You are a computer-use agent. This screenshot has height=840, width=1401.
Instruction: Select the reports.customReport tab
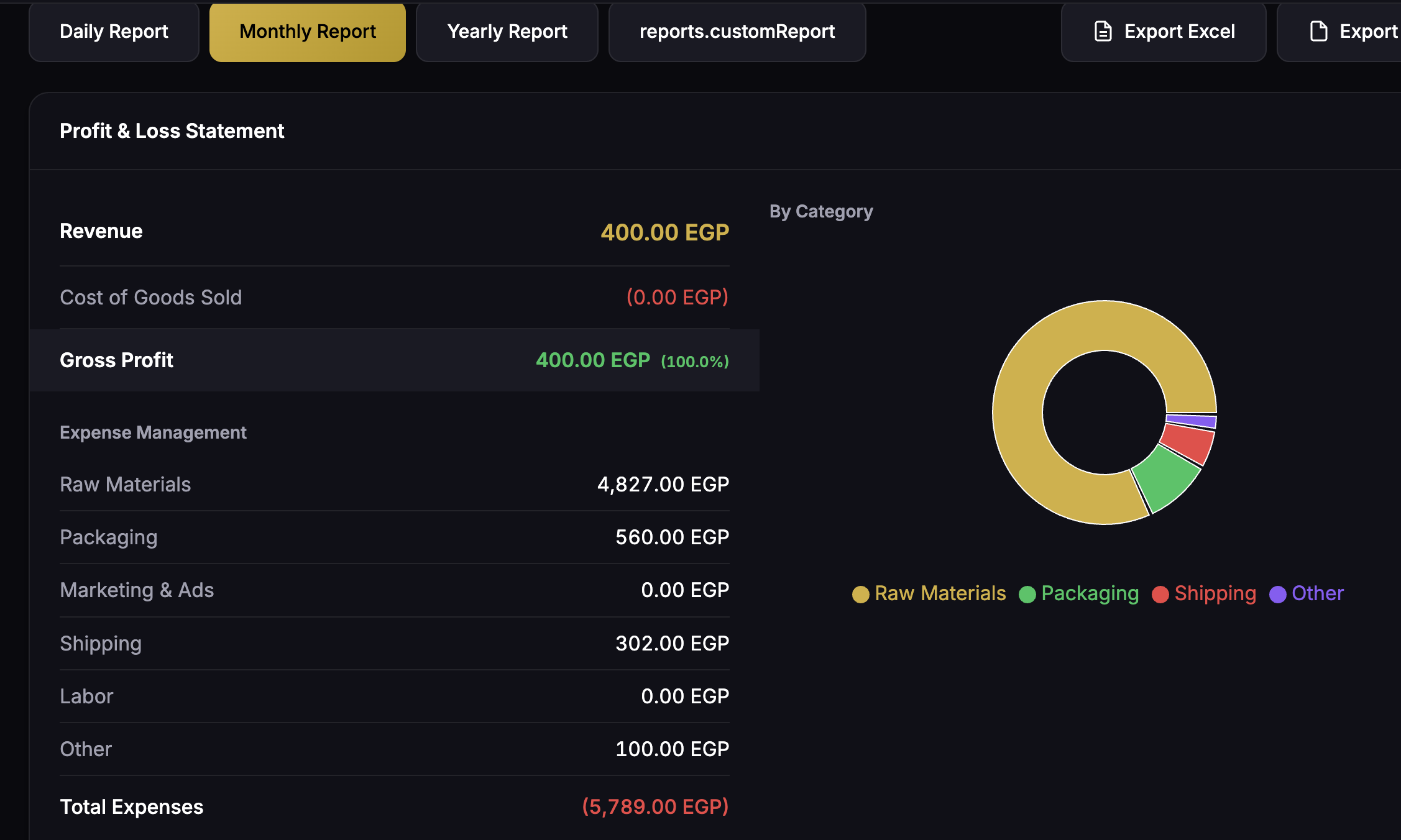click(737, 31)
